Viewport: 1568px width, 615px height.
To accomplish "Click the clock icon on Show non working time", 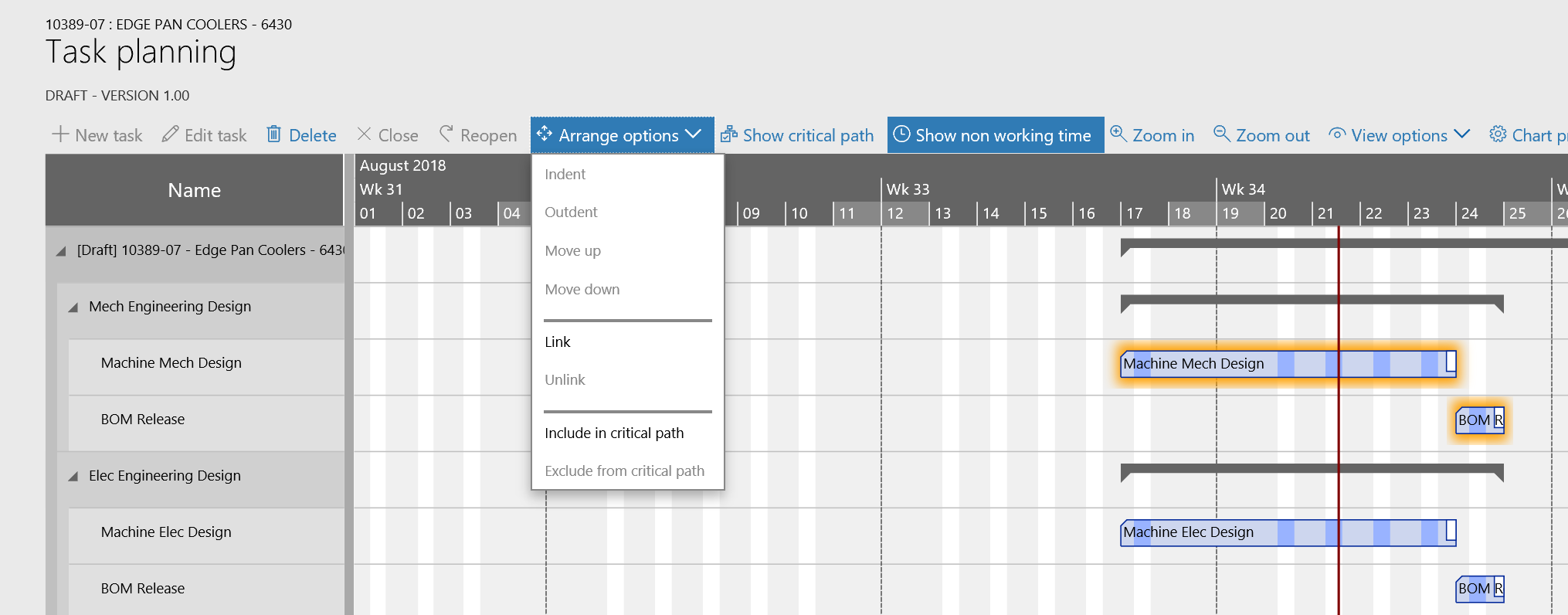I will tap(901, 134).
